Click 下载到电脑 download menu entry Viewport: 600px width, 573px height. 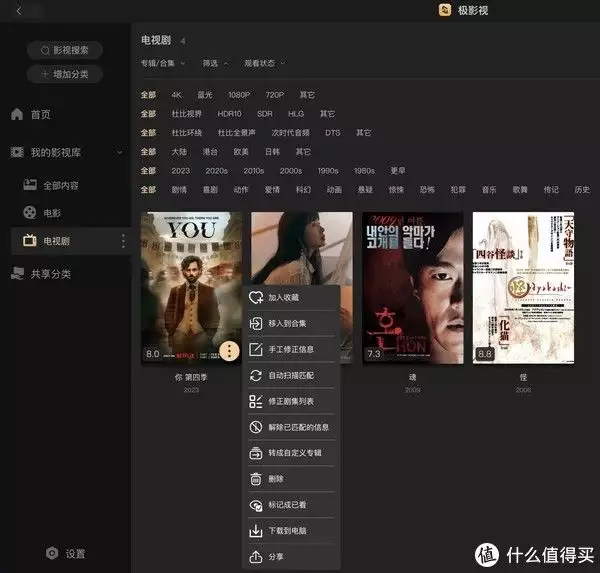point(292,531)
